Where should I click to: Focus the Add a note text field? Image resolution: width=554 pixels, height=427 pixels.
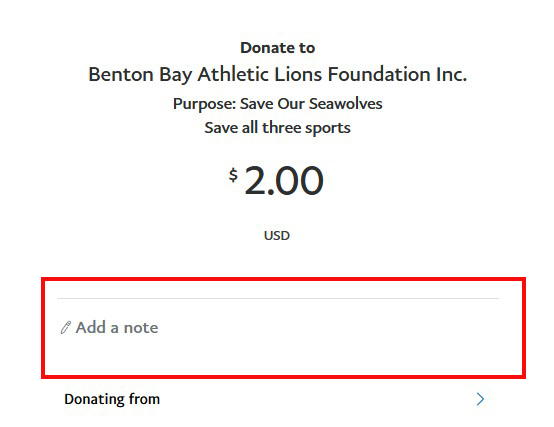278,327
